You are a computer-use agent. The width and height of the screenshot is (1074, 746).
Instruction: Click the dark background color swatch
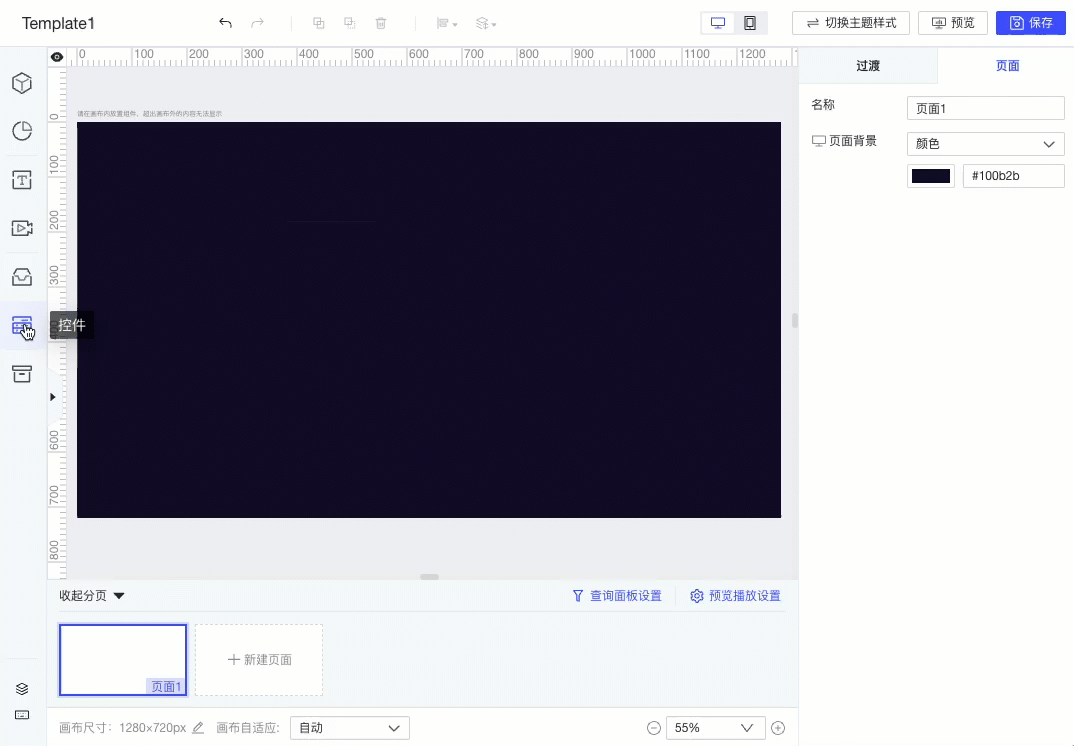(930, 175)
